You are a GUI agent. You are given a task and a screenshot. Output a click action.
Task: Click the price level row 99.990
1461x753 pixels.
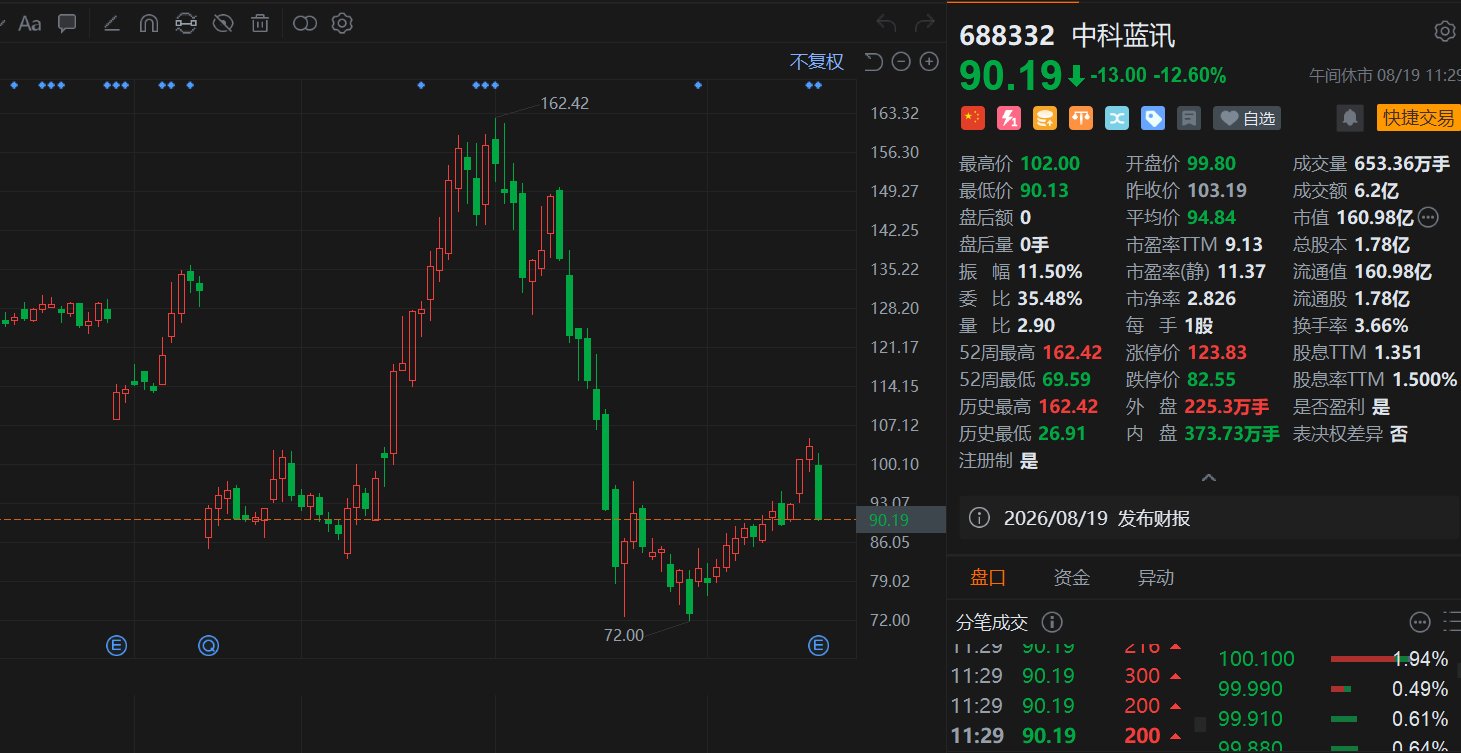1333,689
